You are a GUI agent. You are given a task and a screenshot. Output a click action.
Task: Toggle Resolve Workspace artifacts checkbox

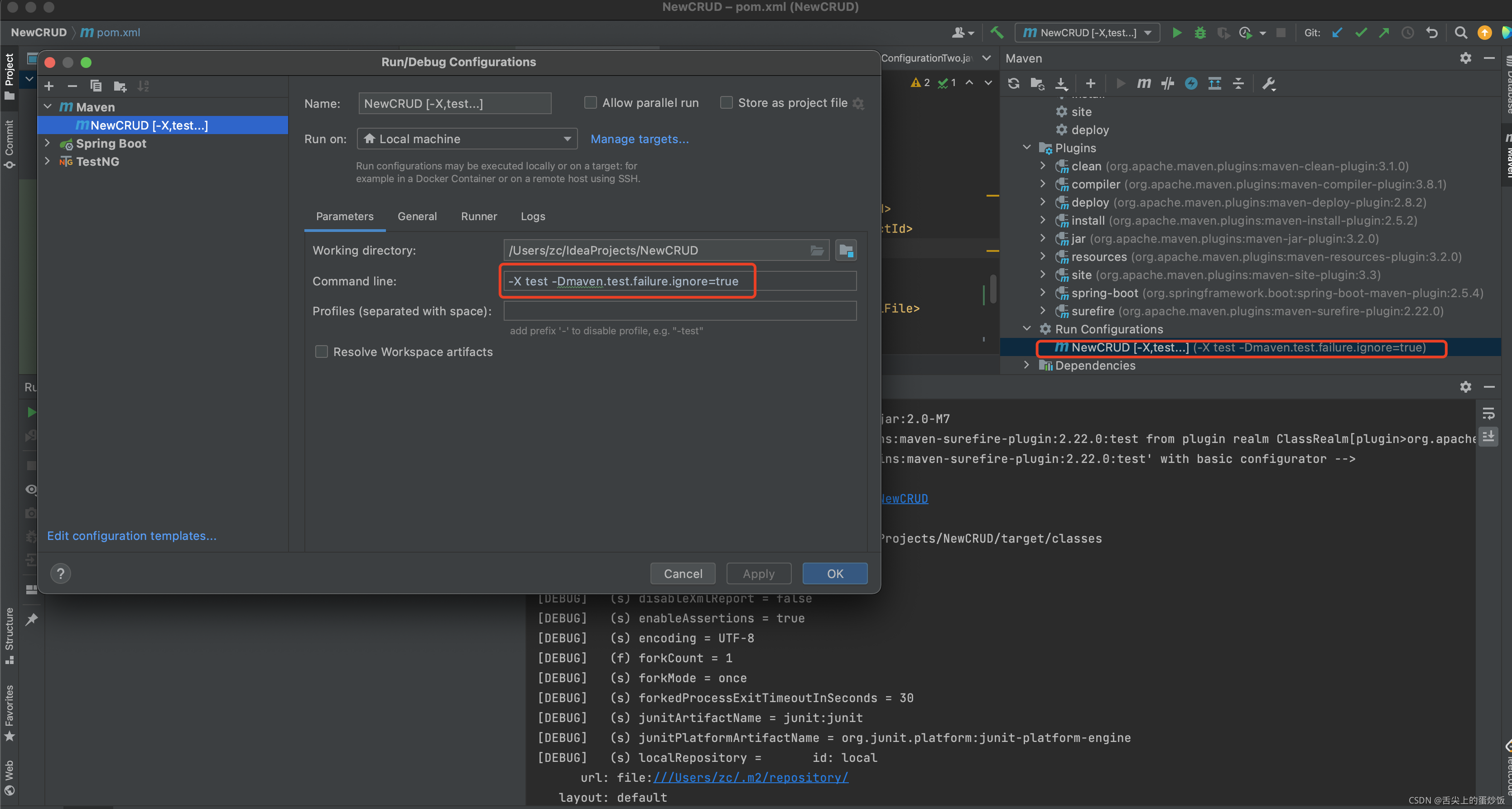pos(321,352)
